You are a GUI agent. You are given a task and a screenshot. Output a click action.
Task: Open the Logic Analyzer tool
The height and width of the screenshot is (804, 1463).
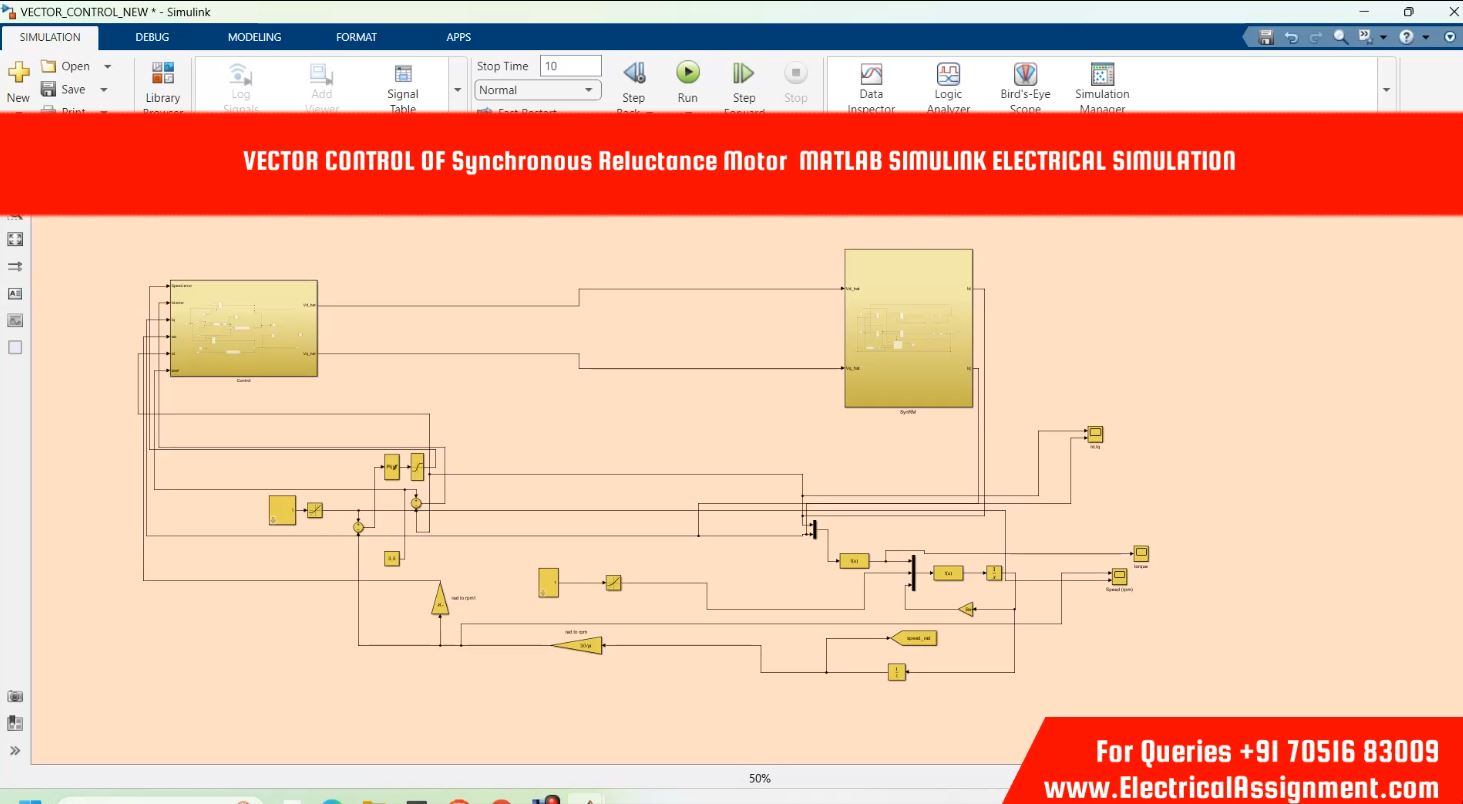948,82
